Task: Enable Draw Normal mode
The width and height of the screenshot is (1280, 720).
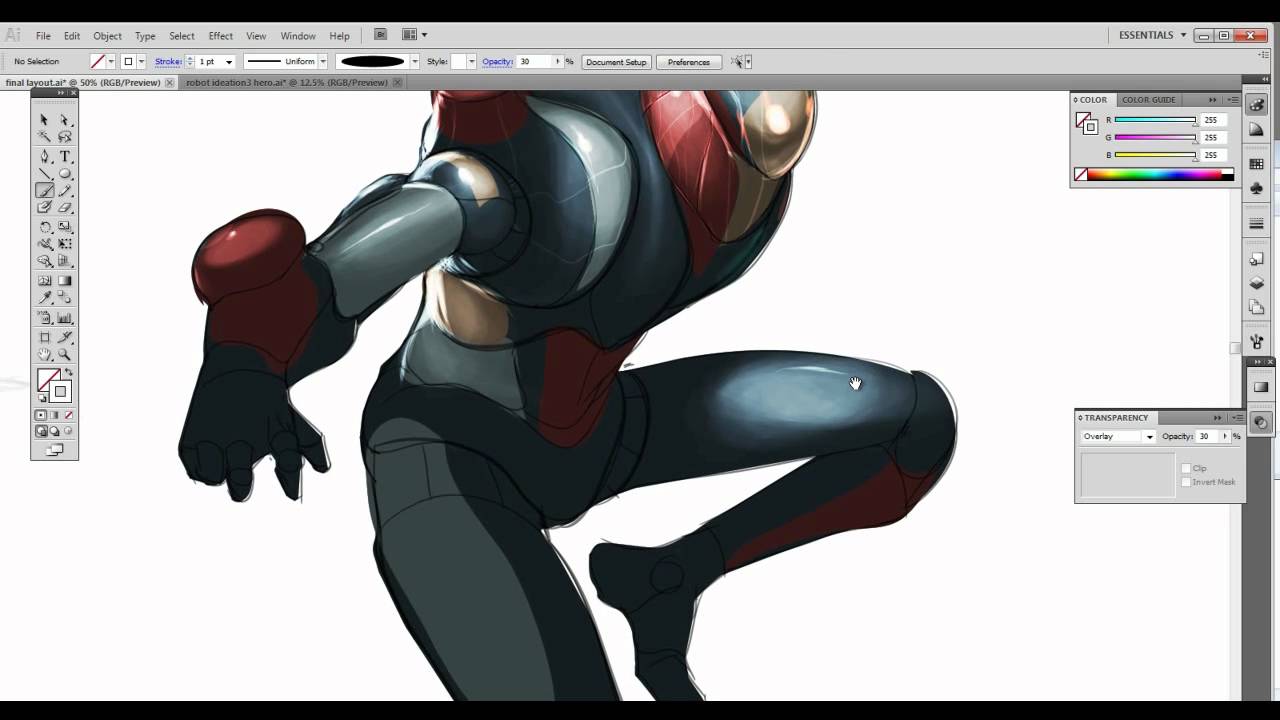Action: 41,431
